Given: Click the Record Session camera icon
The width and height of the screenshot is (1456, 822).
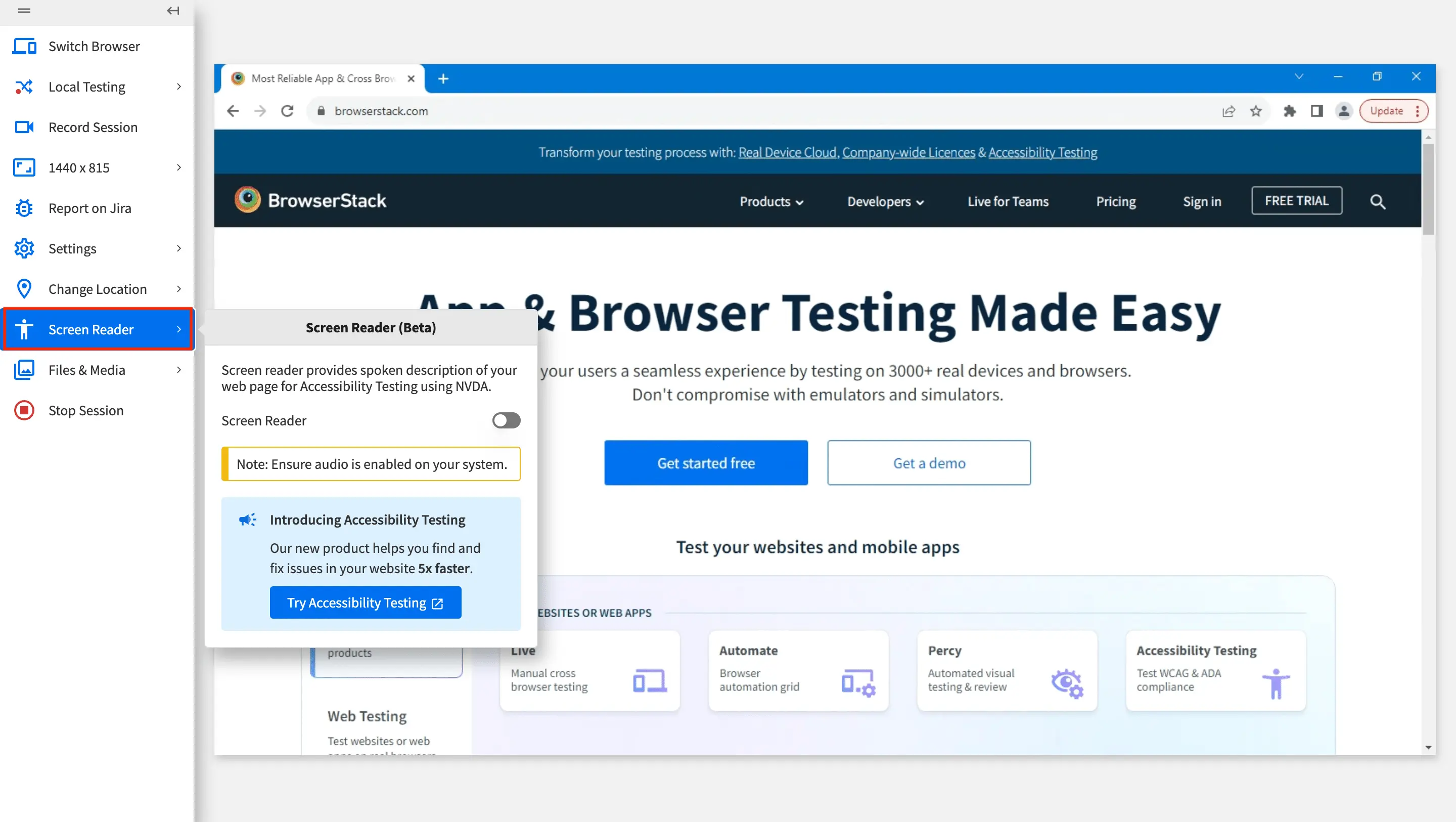Looking at the screenshot, I should pyautogui.click(x=24, y=127).
